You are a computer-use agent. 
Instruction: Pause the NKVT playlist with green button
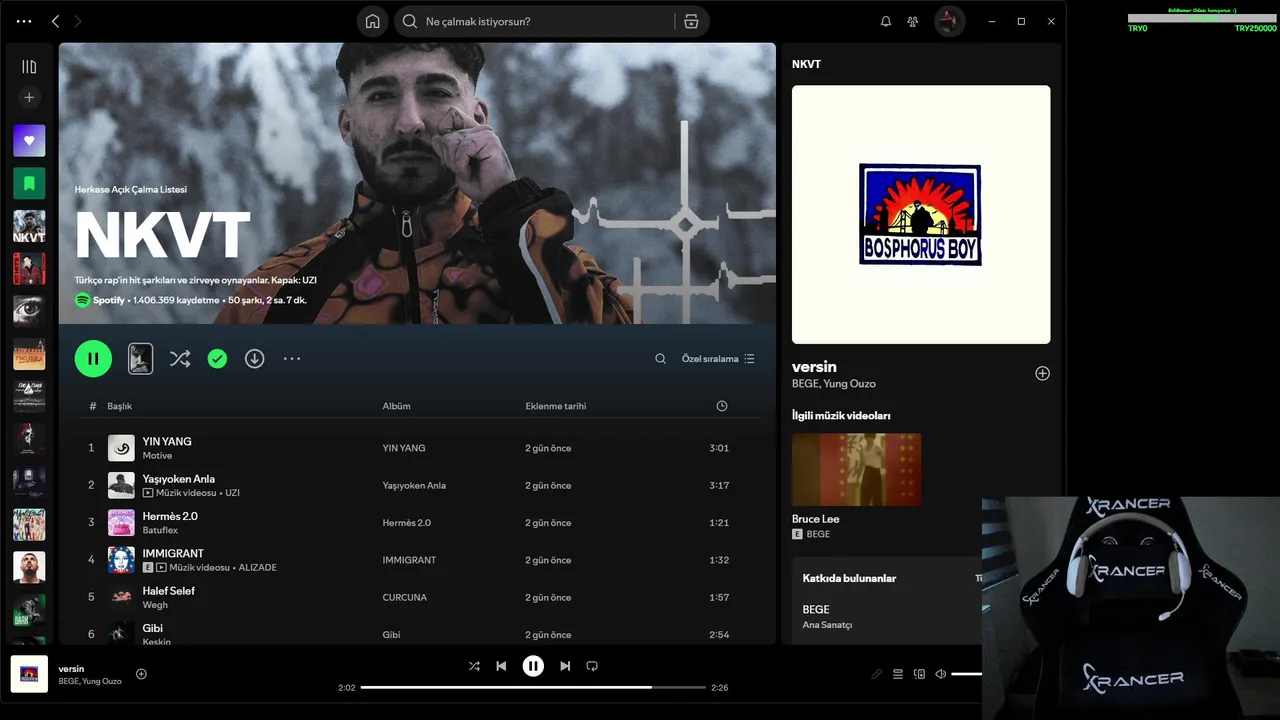pyautogui.click(x=93, y=358)
